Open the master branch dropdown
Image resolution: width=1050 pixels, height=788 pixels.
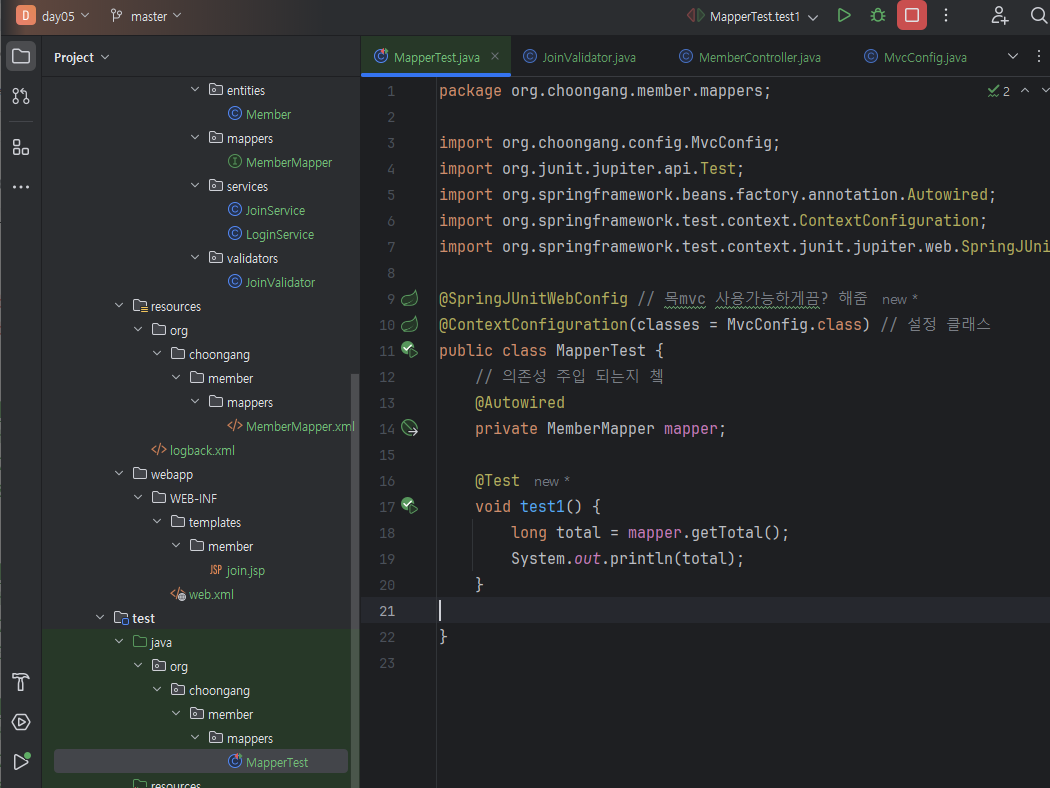pos(147,16)
